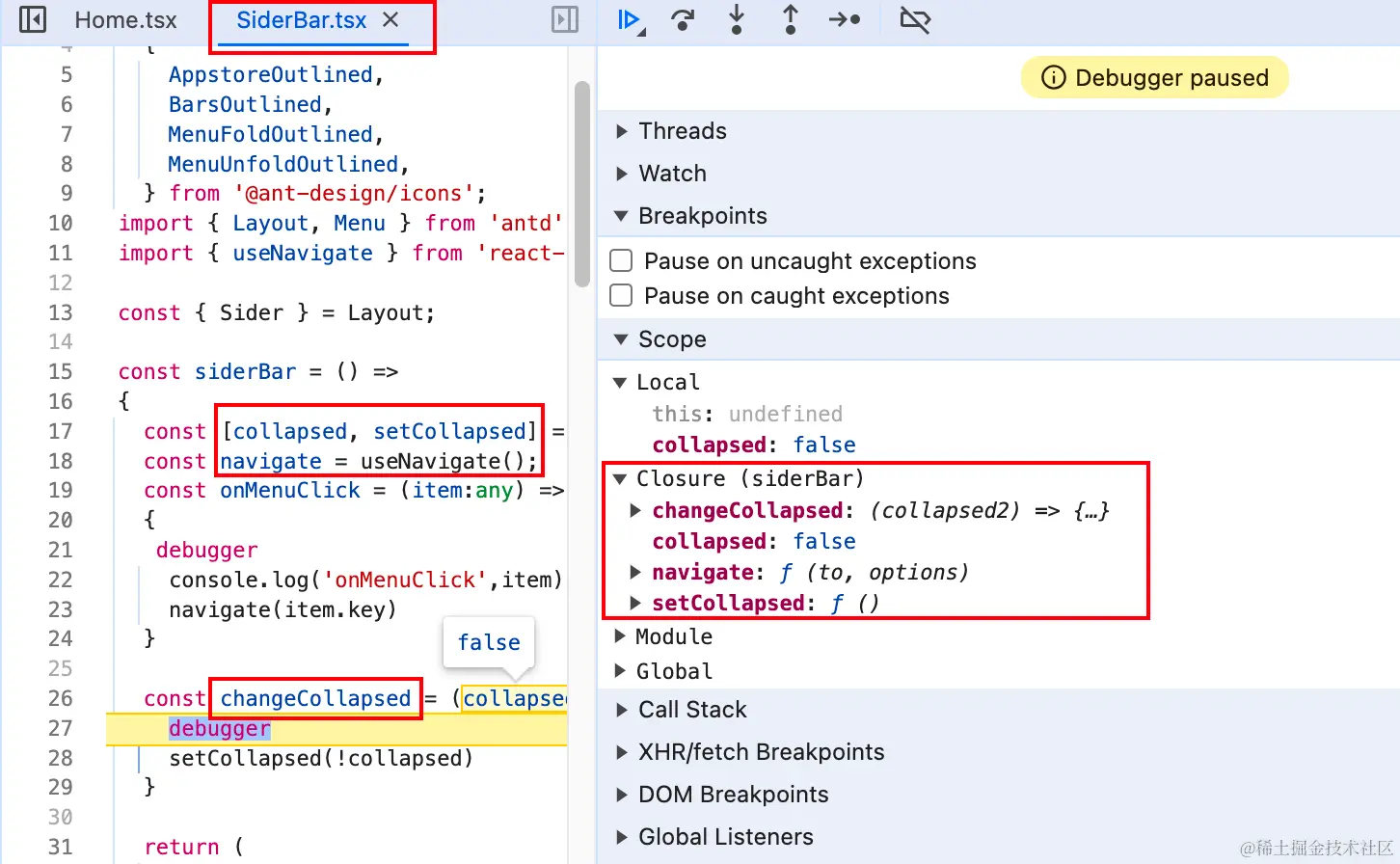Click useNavigate import on line 11
Image resolution: width=1400 pixels, height=864 pixels.
point(303,253)
